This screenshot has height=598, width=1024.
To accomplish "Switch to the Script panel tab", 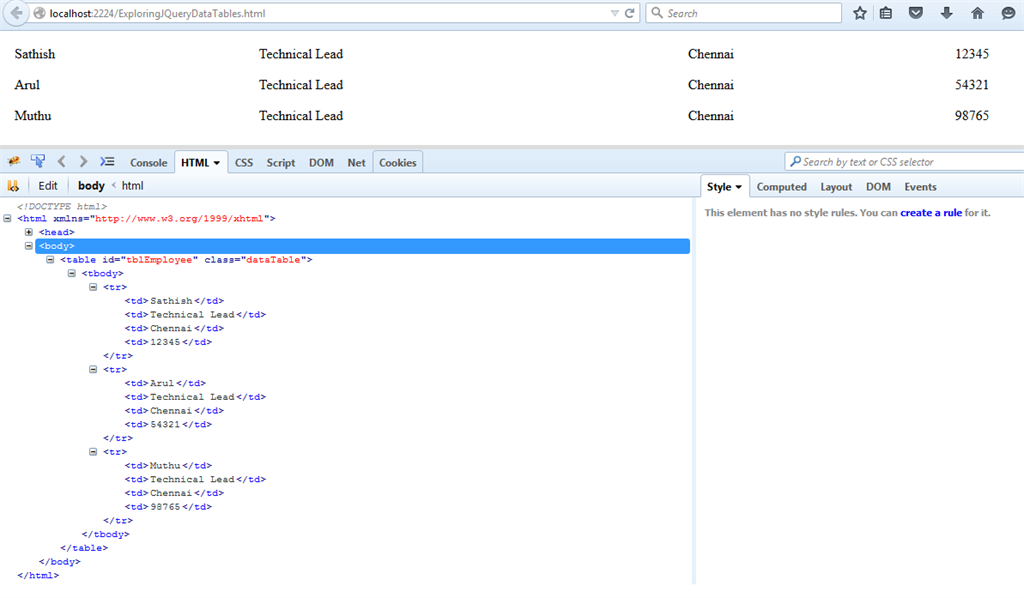I will click(x=280, y=163).
